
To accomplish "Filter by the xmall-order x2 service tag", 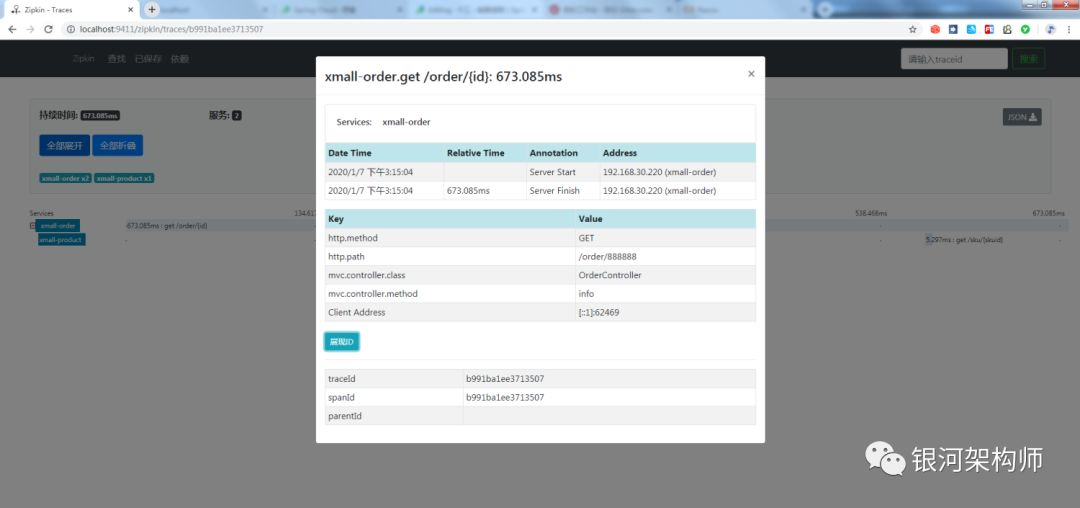I will pyautogui.click(x=65, y=178).
